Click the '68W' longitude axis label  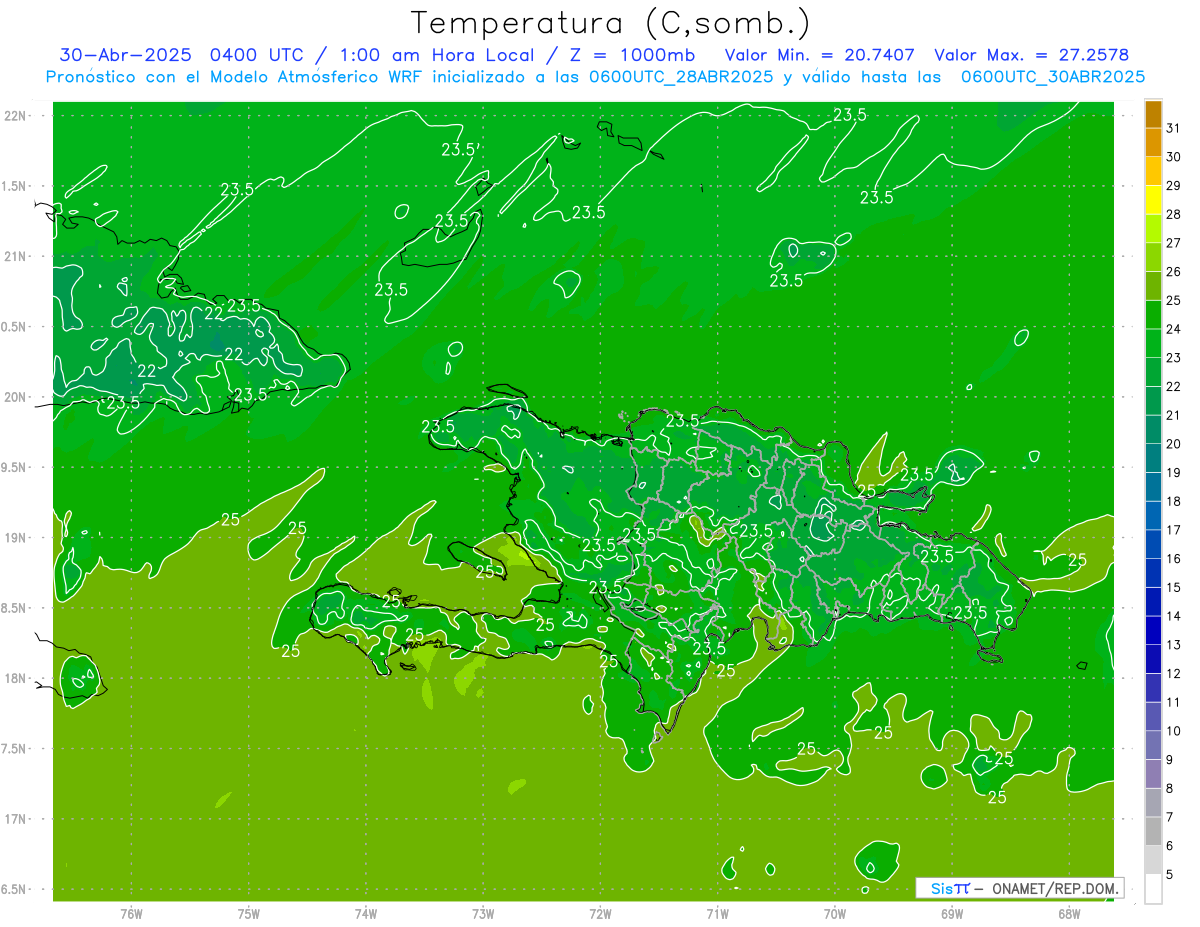click(x=1069, y=913)
